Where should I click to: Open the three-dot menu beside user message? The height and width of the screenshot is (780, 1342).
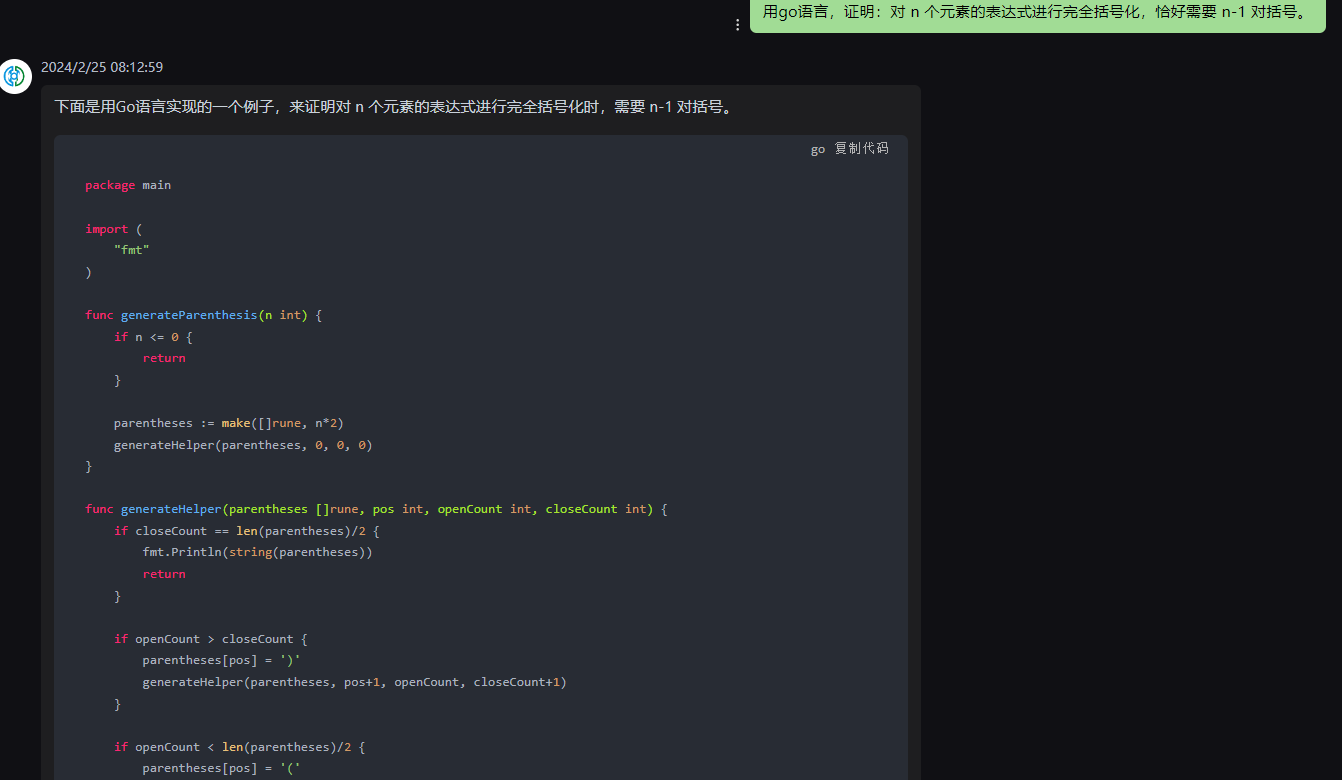(738, 25)
